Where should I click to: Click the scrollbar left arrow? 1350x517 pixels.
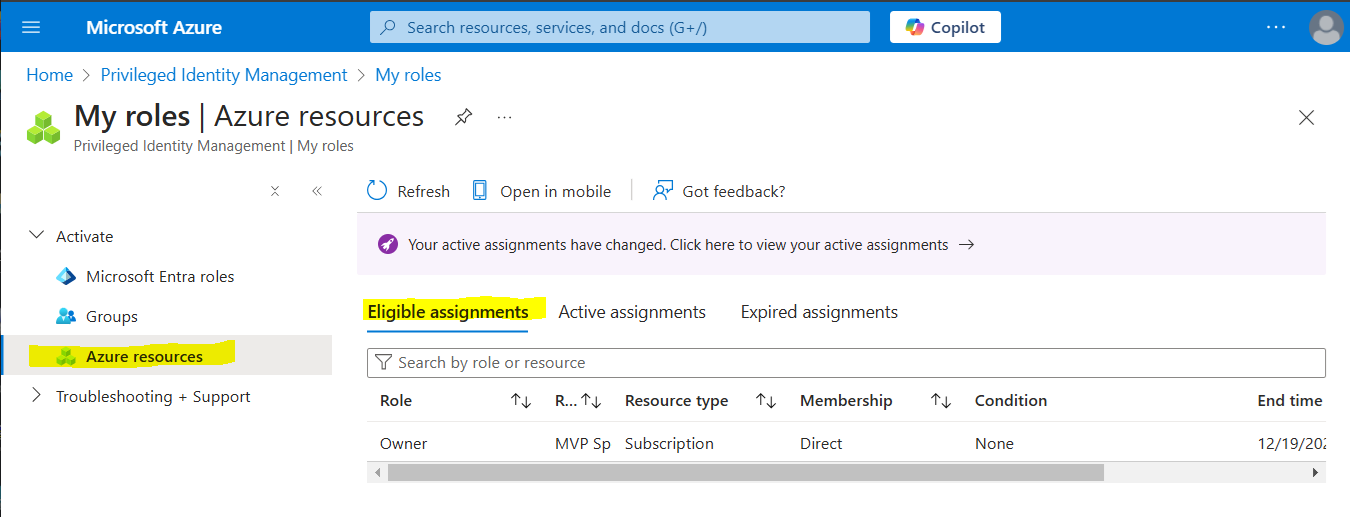(377, 472)
